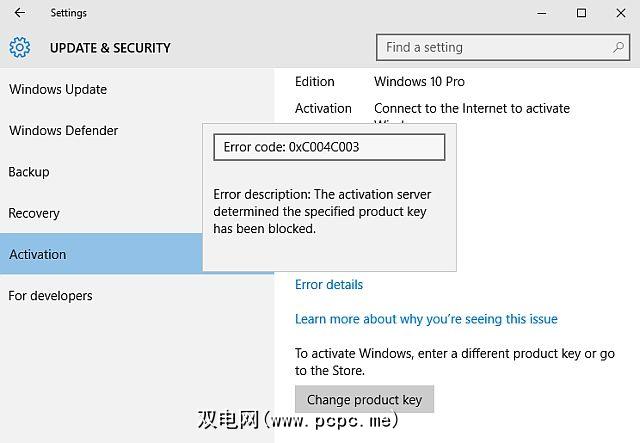Viewport: 640px width, 443px height.
Task: Click the UPDATE & SECURITY heading
Action: 110,47
